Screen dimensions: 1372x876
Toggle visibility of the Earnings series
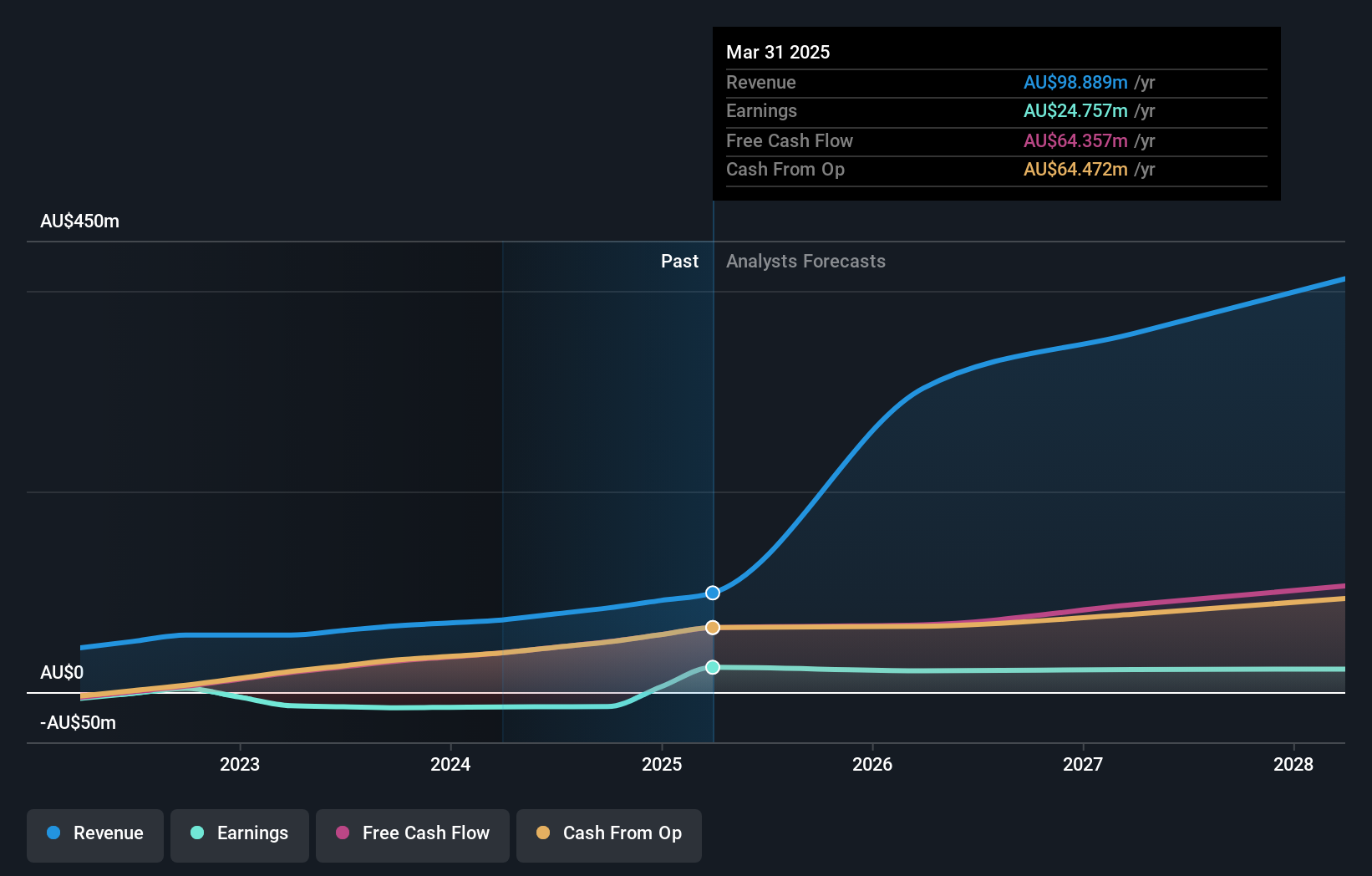point(240,833)
